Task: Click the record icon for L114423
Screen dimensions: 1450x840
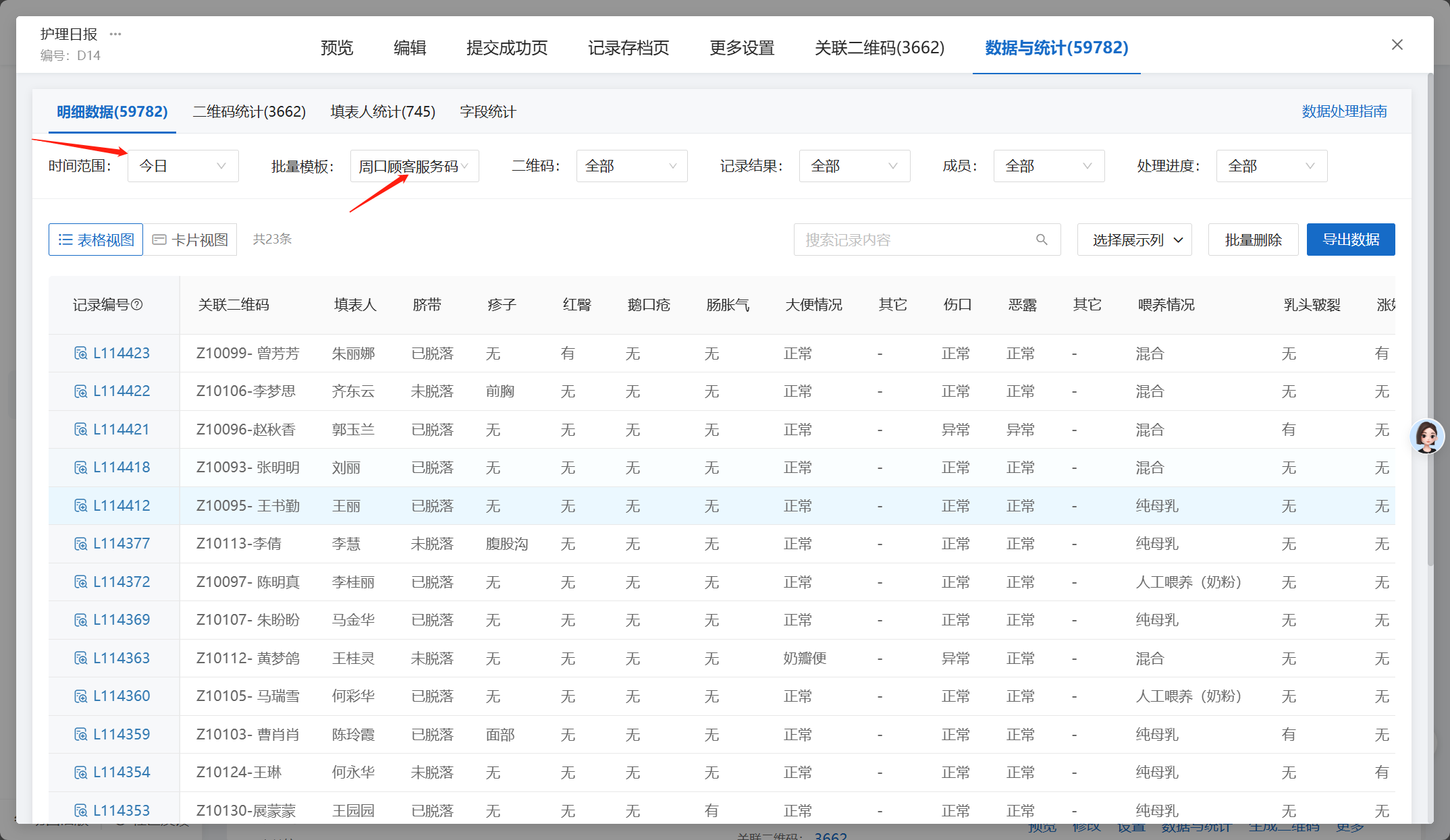Action: (x=80, y=353)
